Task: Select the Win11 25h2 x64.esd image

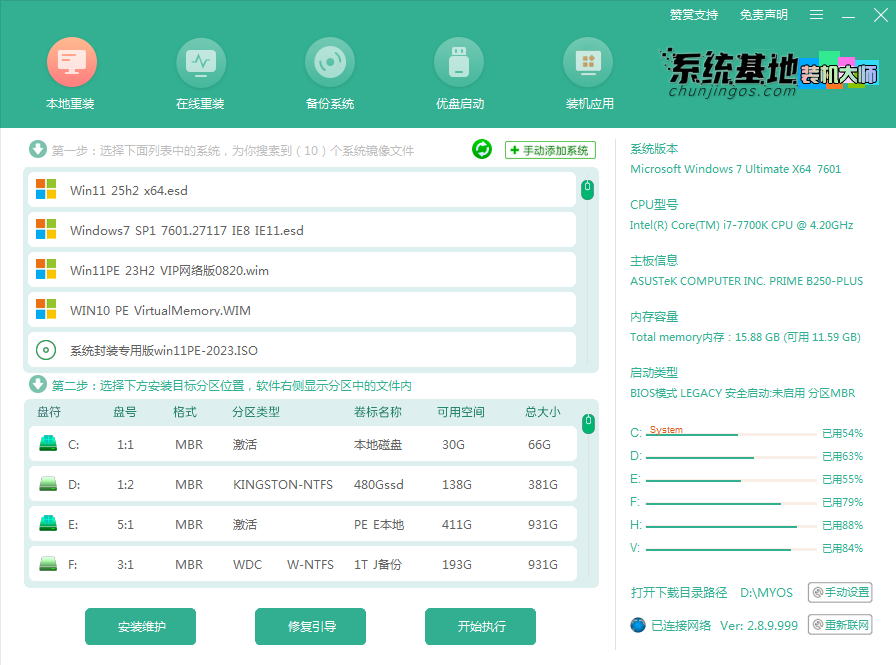Action: (300, 190)
